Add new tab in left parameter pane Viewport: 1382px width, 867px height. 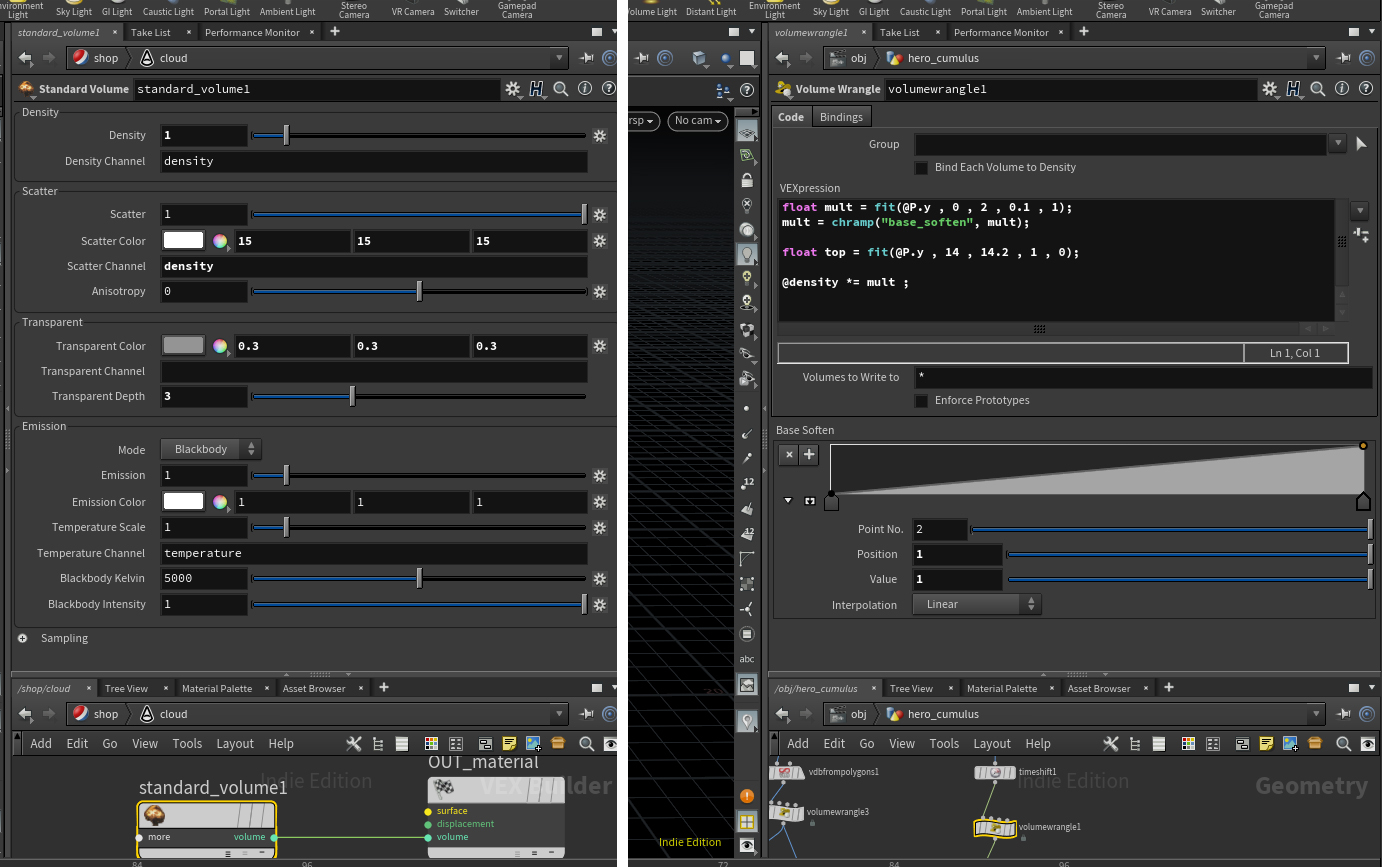334,32
